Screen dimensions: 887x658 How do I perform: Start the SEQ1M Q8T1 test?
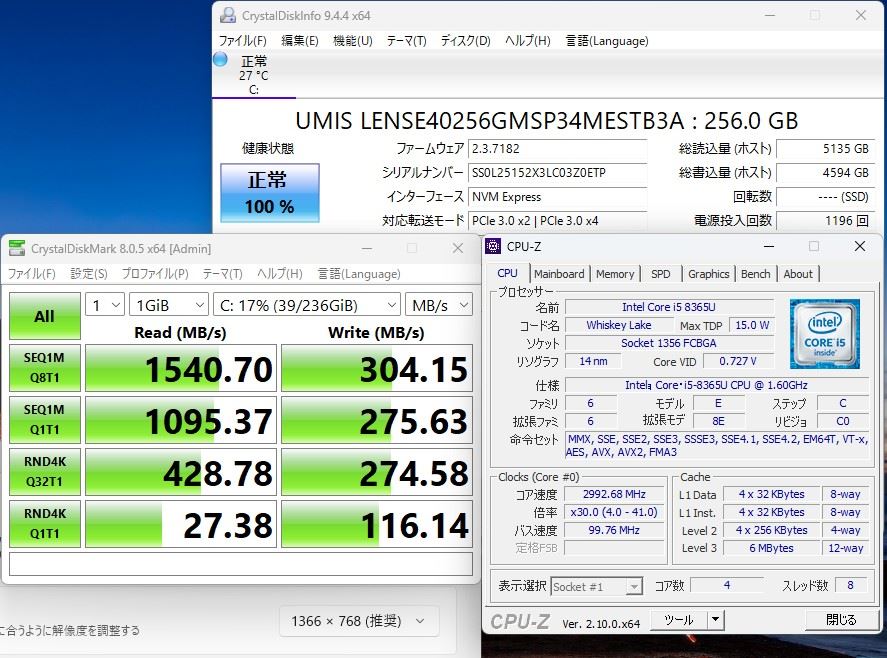pyautogui.click(x=45, y=368)
